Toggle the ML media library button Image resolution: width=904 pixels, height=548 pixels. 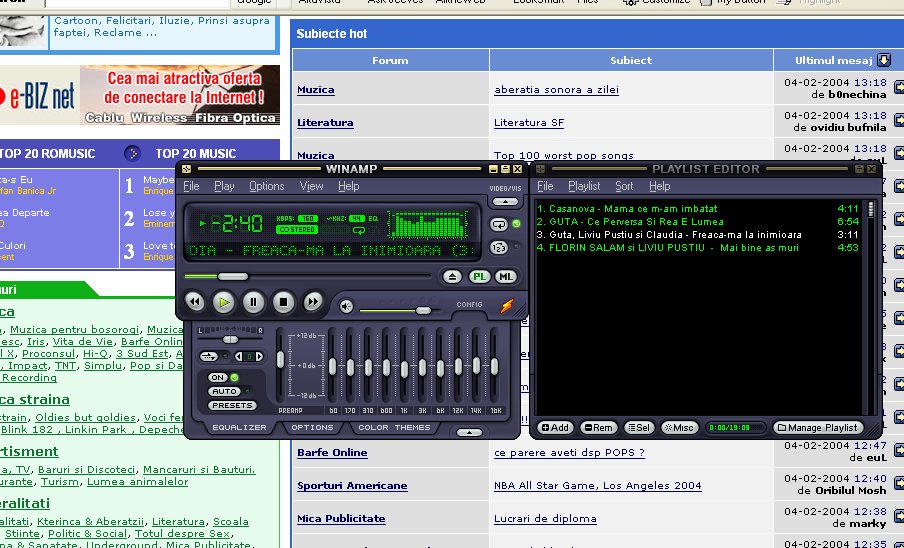click(x=506, y=277)
